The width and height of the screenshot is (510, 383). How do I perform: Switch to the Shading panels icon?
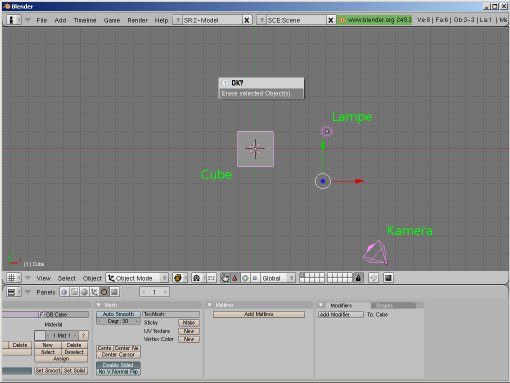[x=84, y=292]
